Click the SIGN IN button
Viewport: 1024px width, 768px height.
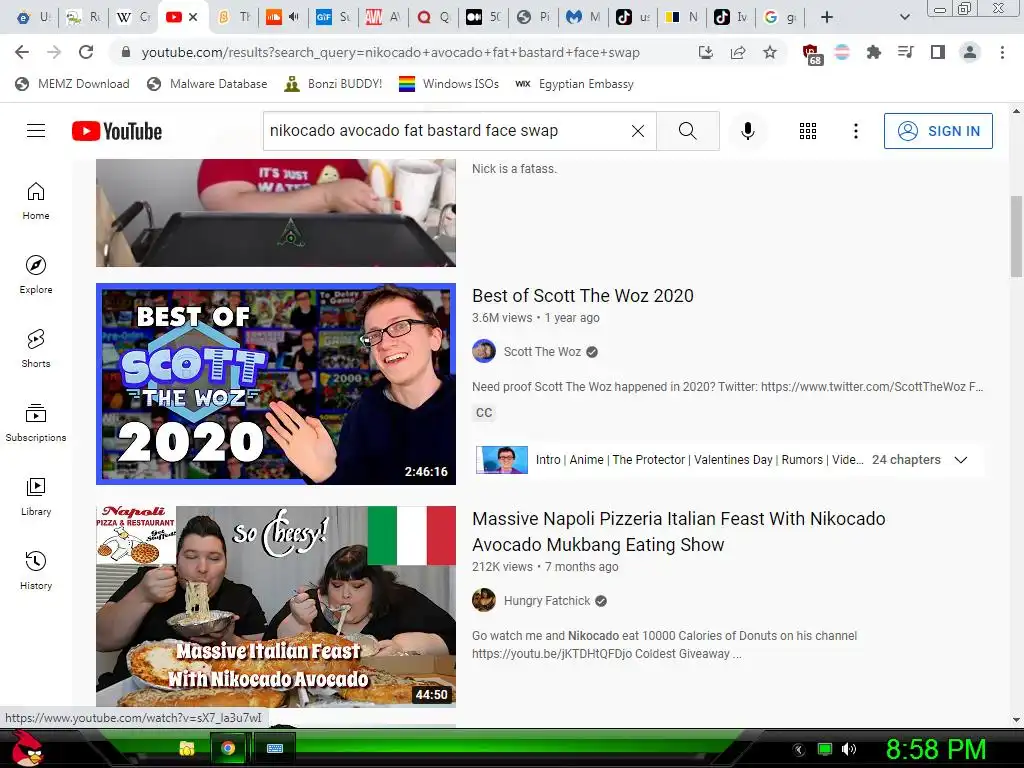pyautogui.click(x=938, y=131)
